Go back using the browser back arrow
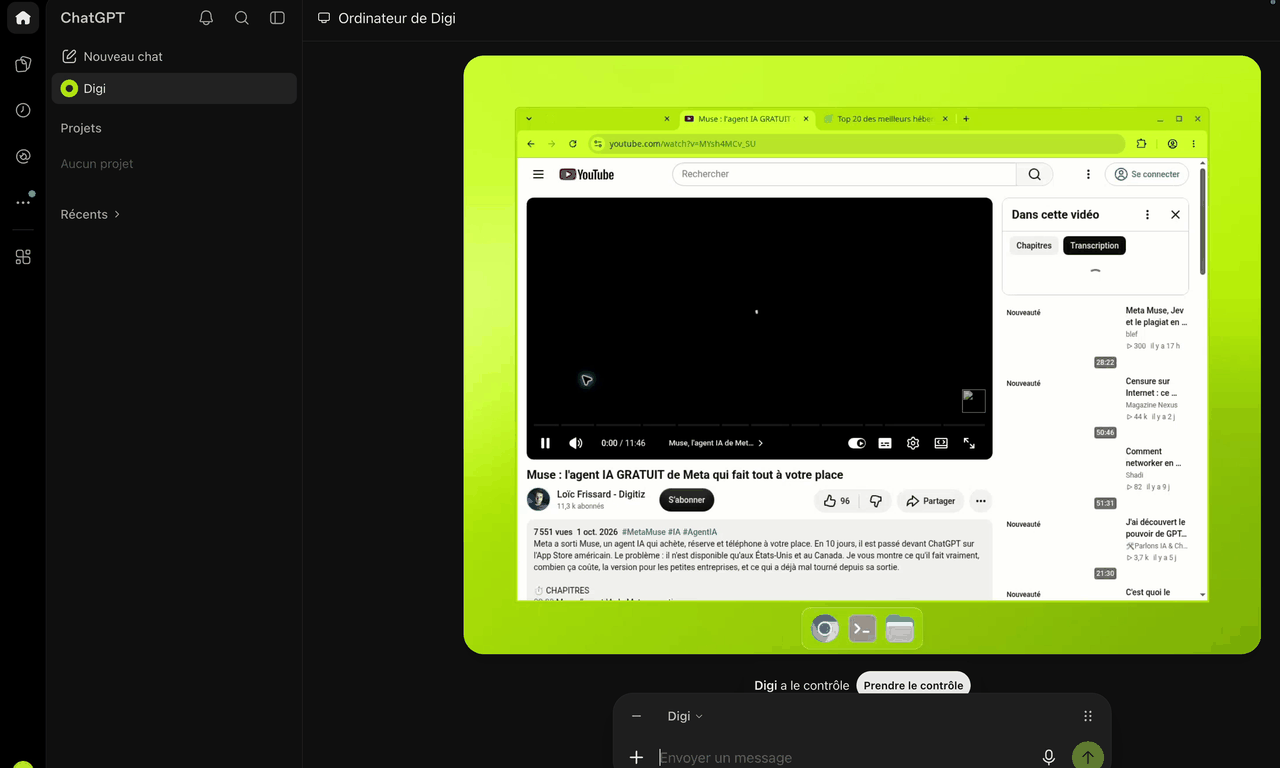The height and width of the screenshot is (768, 1280). 531,144
